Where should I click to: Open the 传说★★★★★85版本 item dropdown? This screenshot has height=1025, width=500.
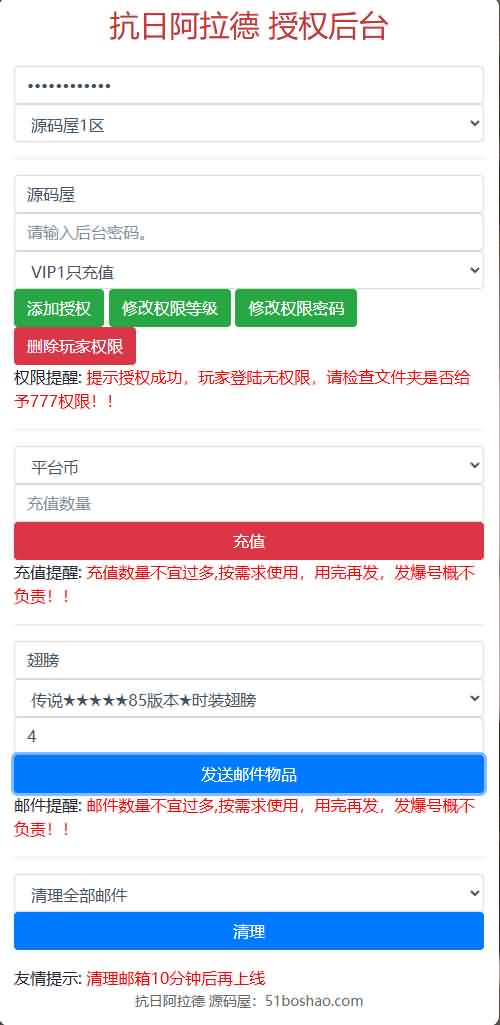point(248,698)
